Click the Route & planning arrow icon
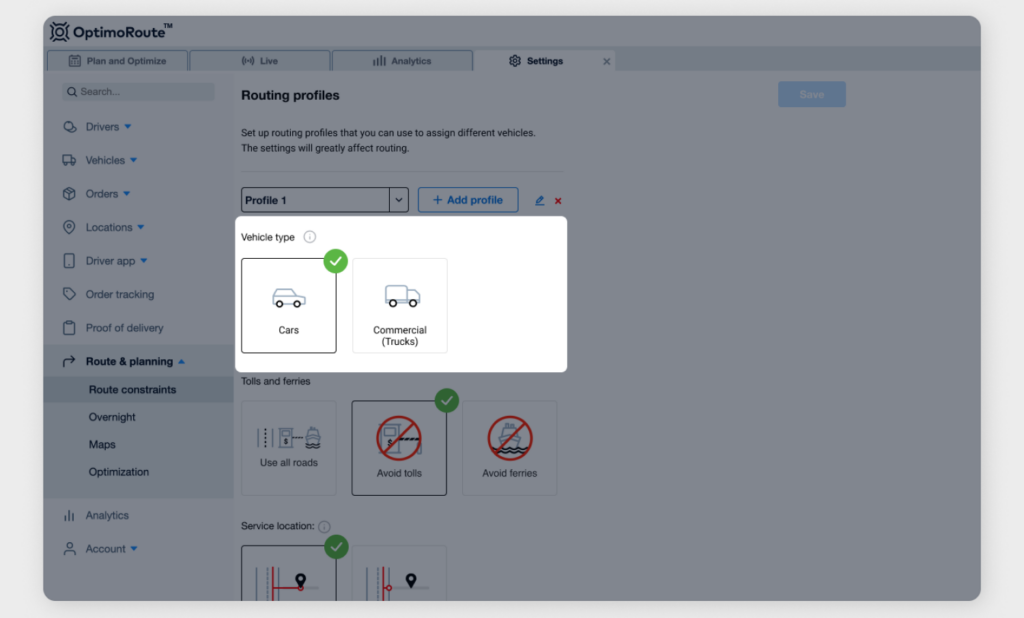 (x=69, y=361)
